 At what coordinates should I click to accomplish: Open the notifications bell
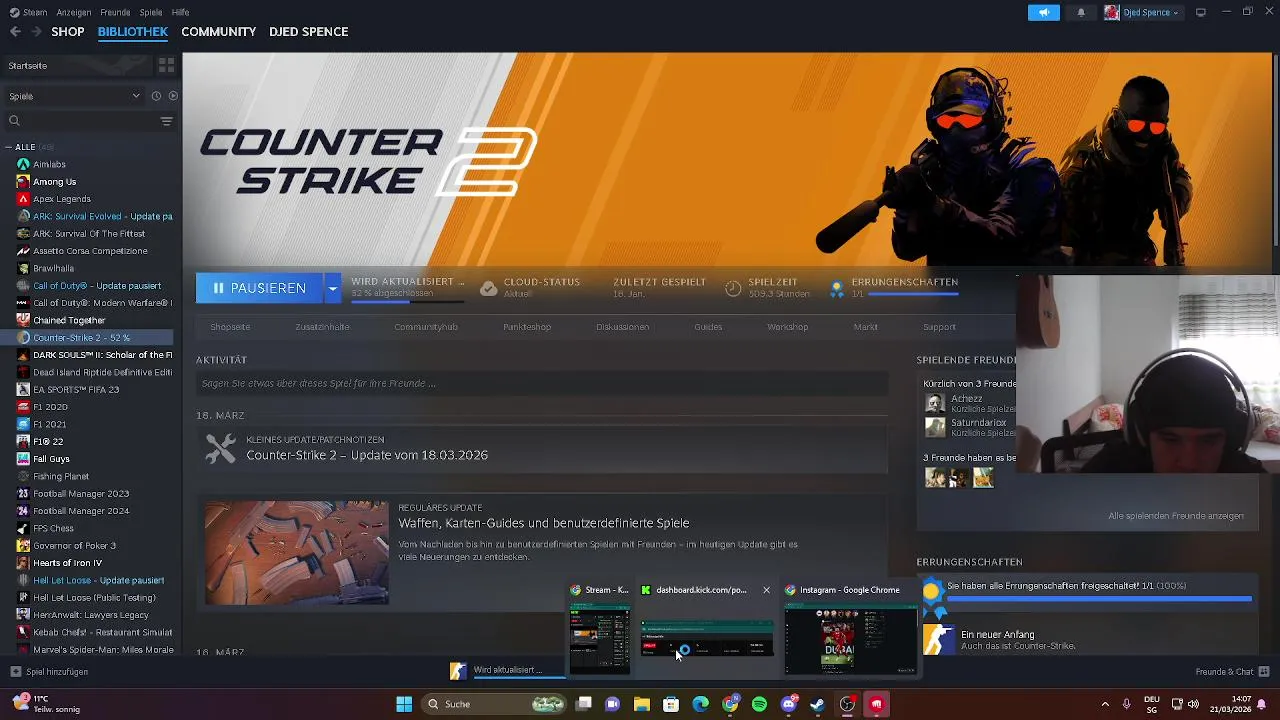[x=1081, y=12]
